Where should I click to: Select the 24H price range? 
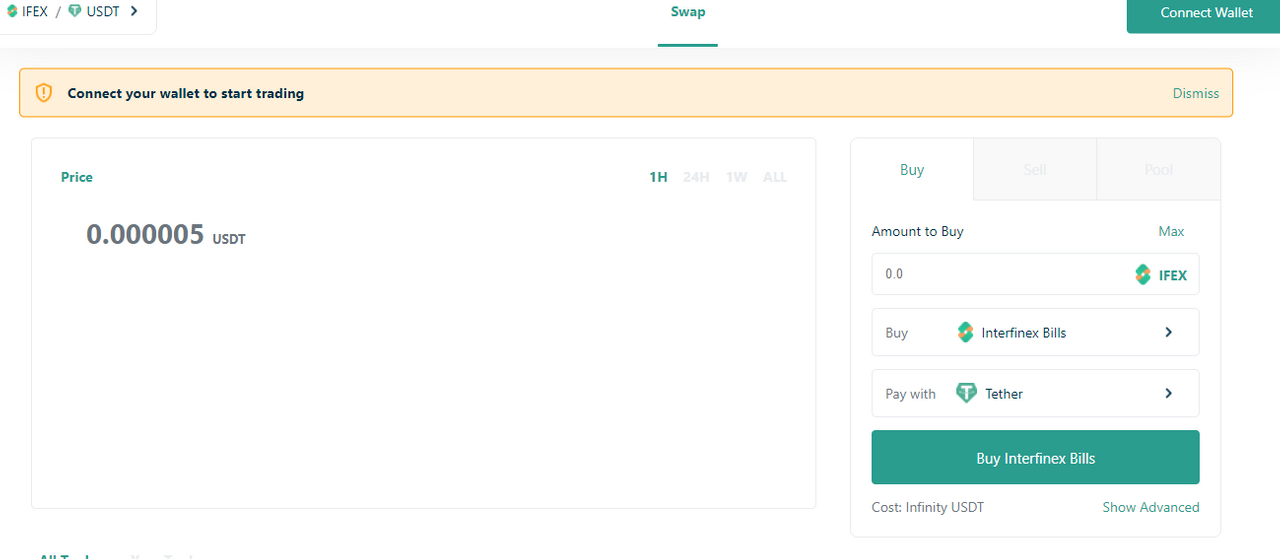coord(696,177)
